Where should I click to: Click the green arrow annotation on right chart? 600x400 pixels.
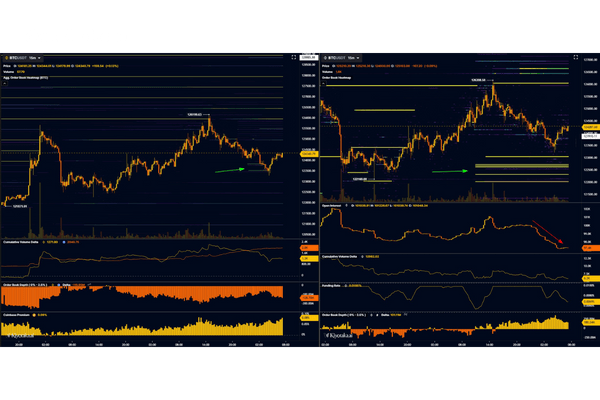pyautogui.click(x=452, y=171)
